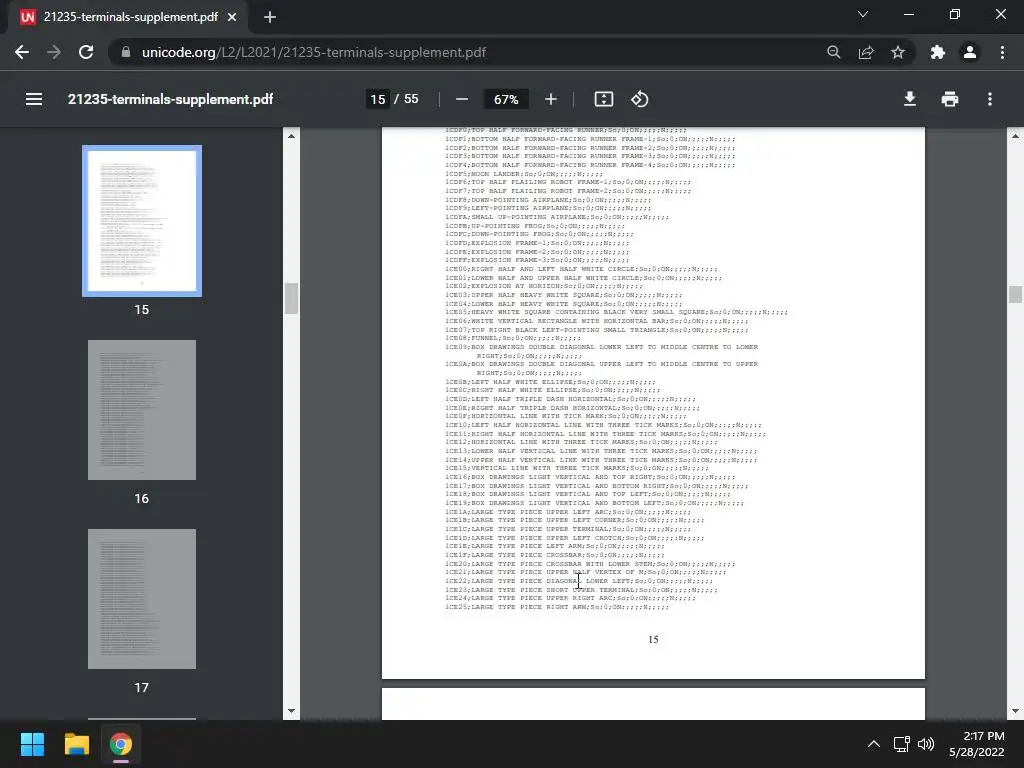The width and height of the screenshot is (1024, 768).
Task: Open the tab search chevron
Action: (863, 14)
